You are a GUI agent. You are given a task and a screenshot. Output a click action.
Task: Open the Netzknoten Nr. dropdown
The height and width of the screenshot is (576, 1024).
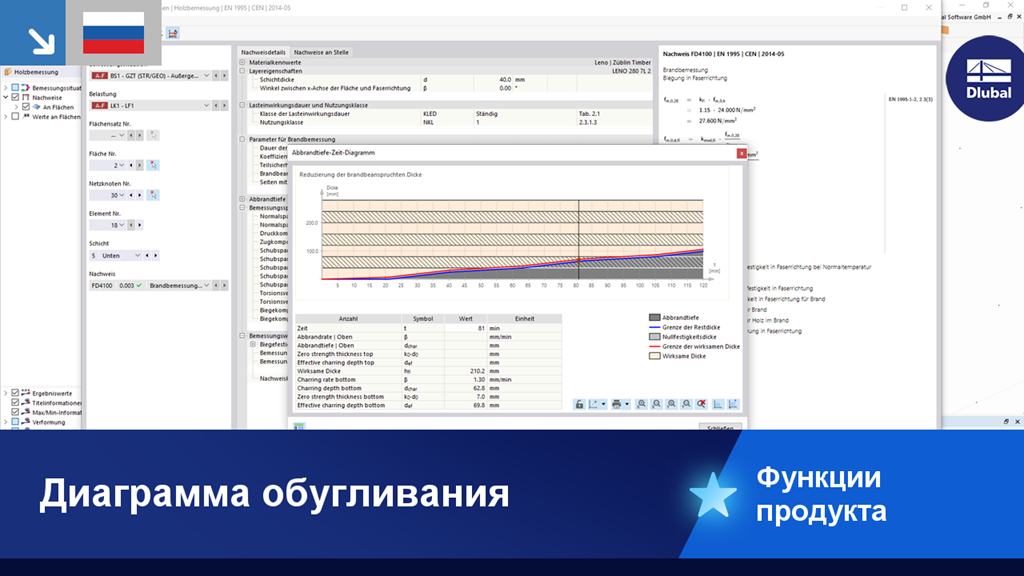coord(121,195)
